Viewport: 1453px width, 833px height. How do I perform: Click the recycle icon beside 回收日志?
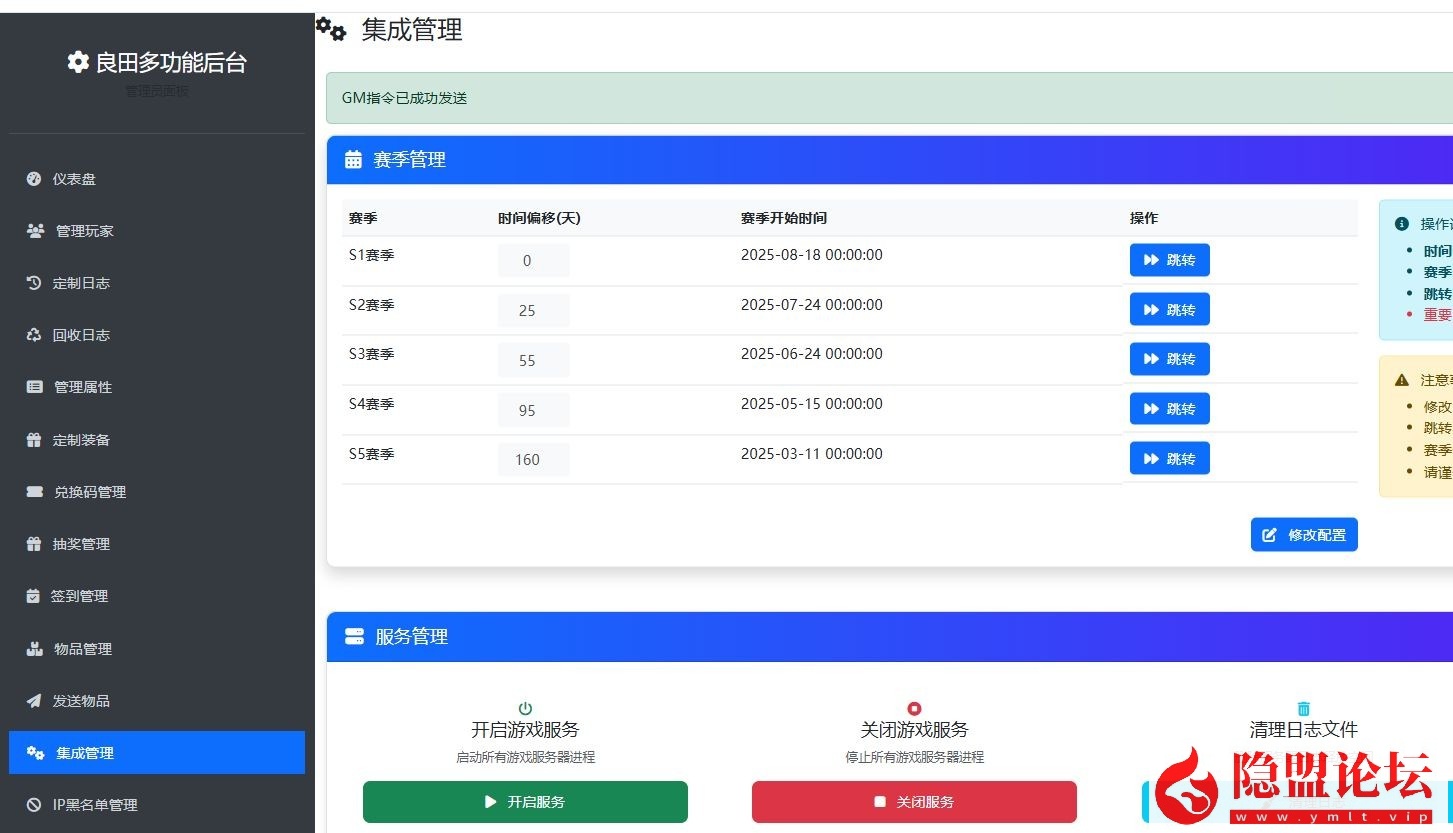pos(34,335)
